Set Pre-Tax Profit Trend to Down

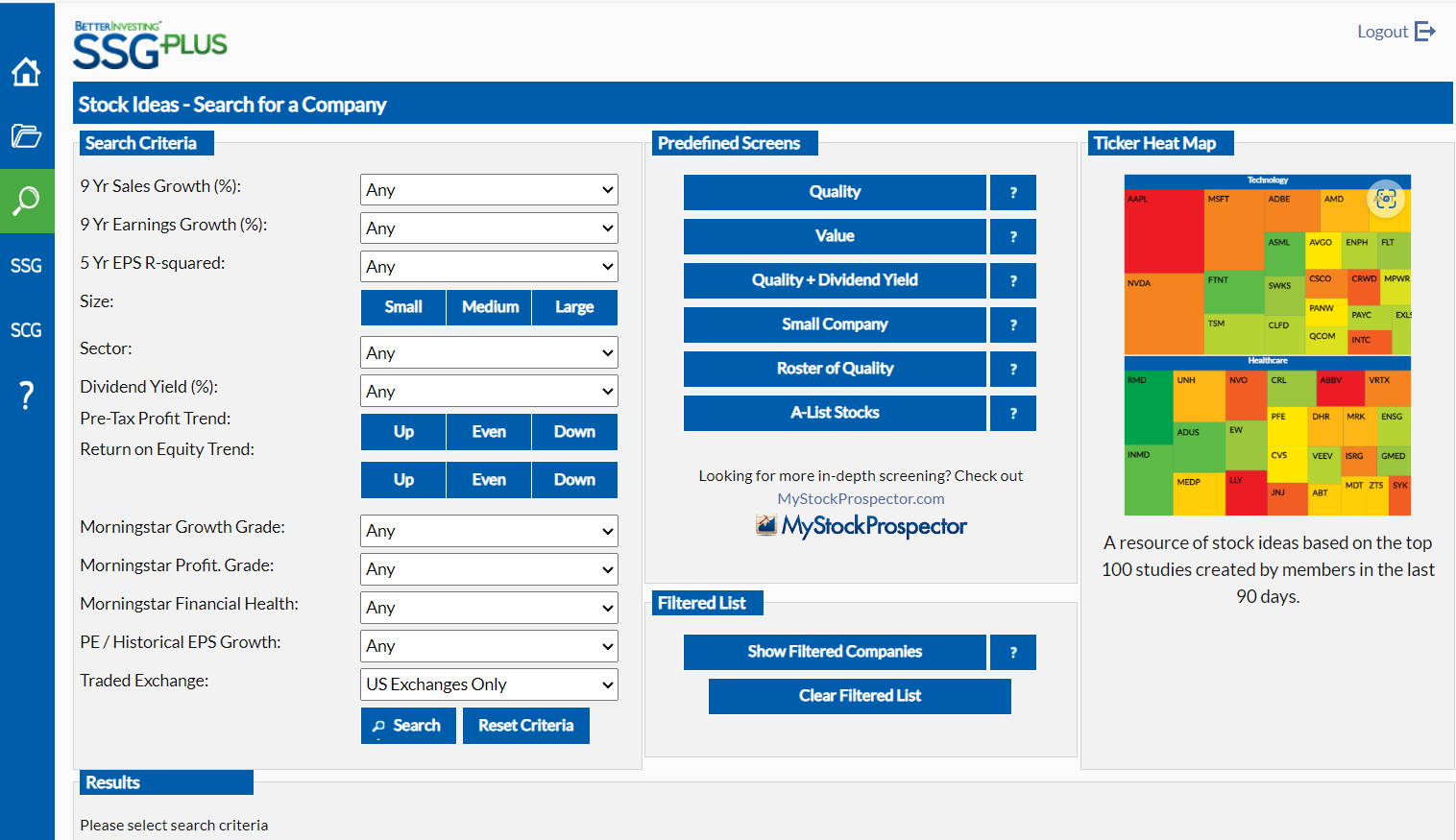[574, 432]
